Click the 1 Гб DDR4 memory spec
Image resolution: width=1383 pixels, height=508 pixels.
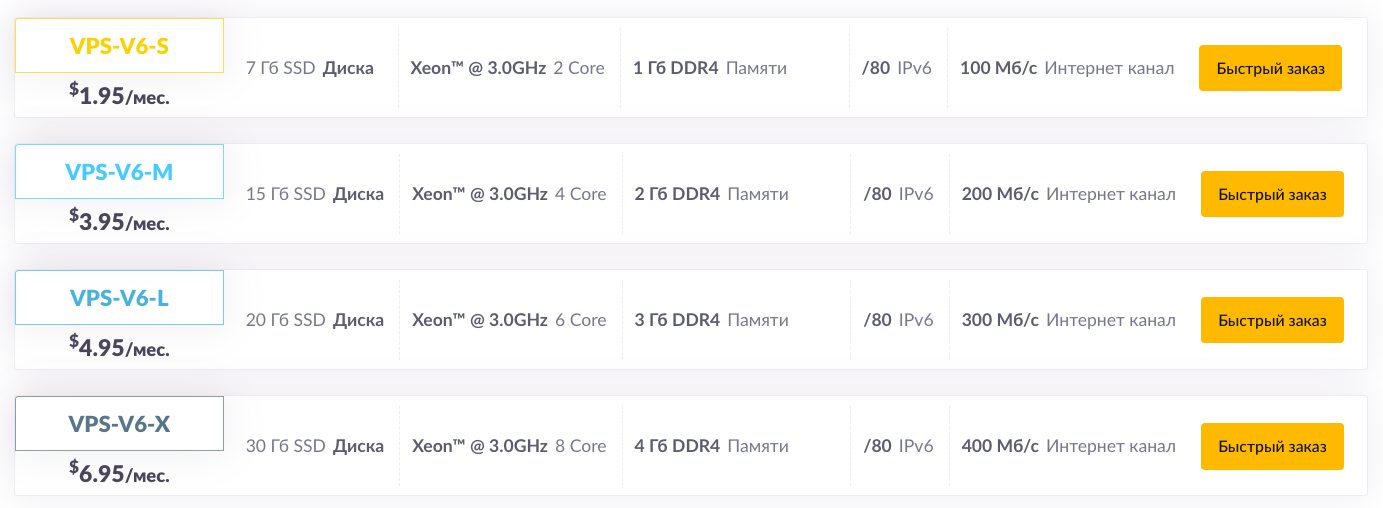pyautogui.click(x=710, y=68)
